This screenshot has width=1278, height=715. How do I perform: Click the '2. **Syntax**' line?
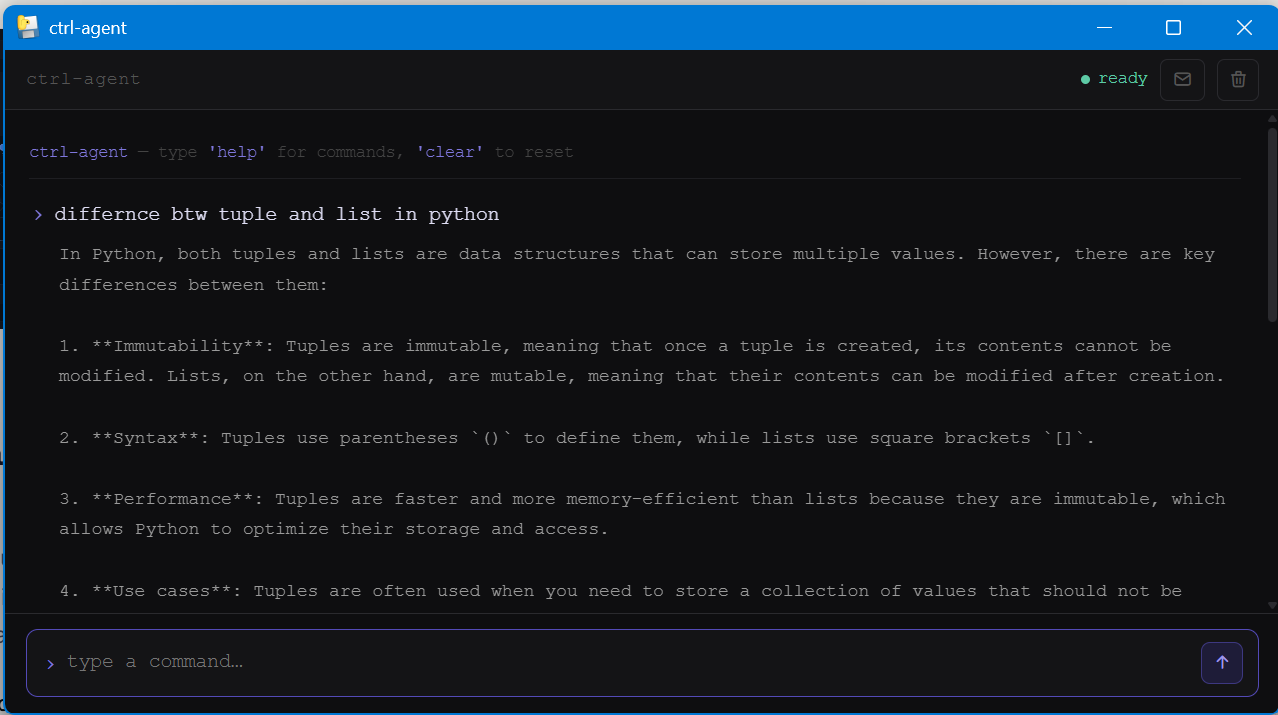point(577,438)
